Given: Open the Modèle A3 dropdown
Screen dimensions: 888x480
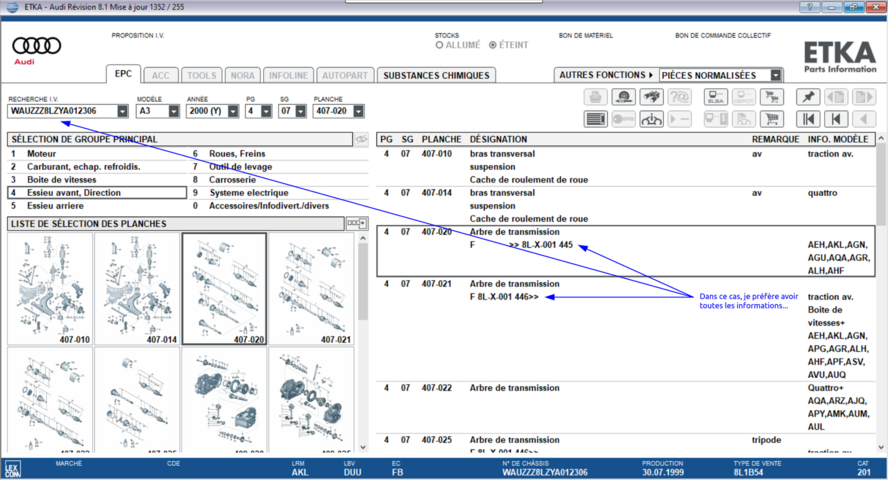Looking at the screenshot, I should pyautogui.click(x=173, y=112).
